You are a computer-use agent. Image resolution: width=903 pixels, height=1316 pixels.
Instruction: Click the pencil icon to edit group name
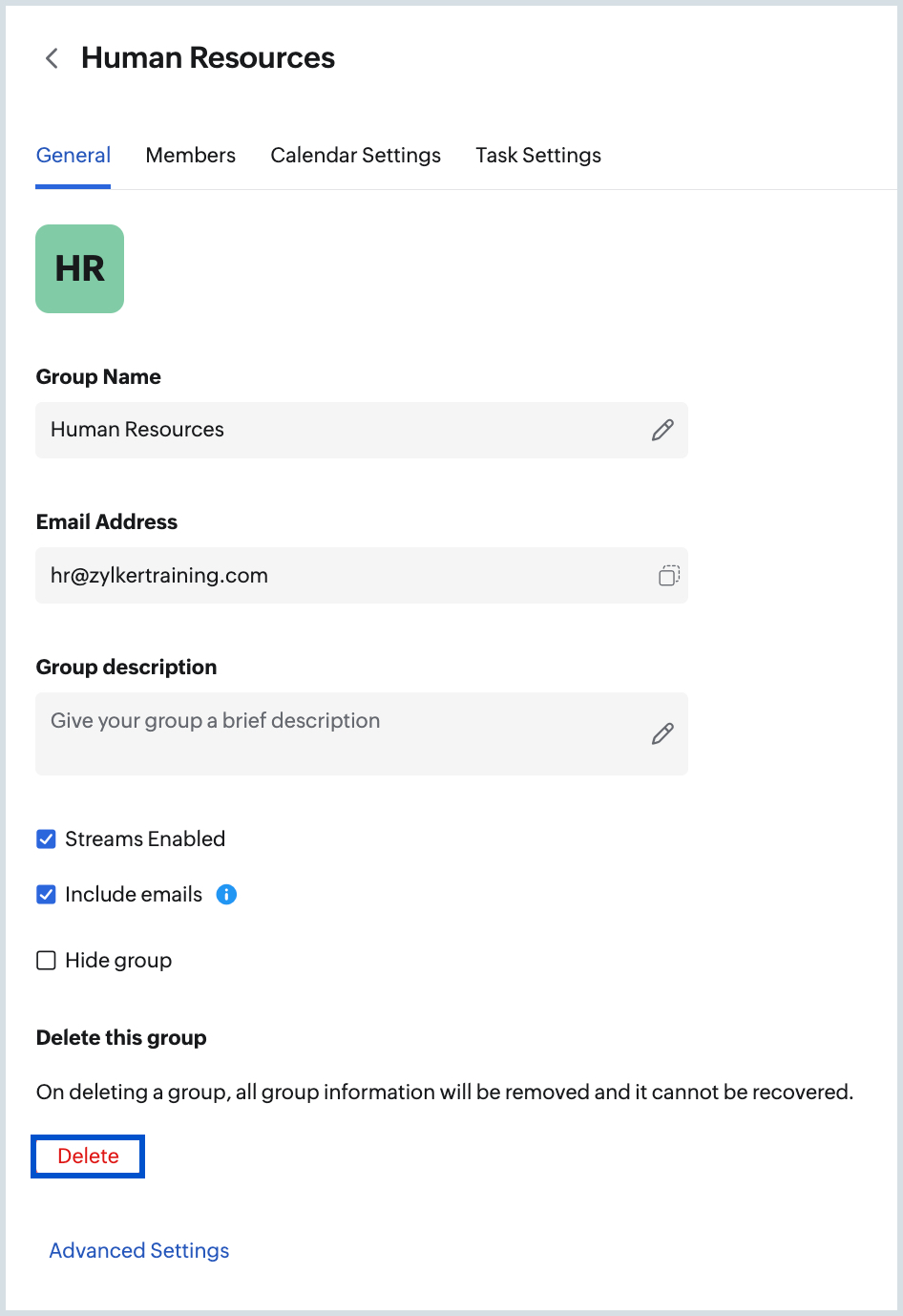point(662,430)
